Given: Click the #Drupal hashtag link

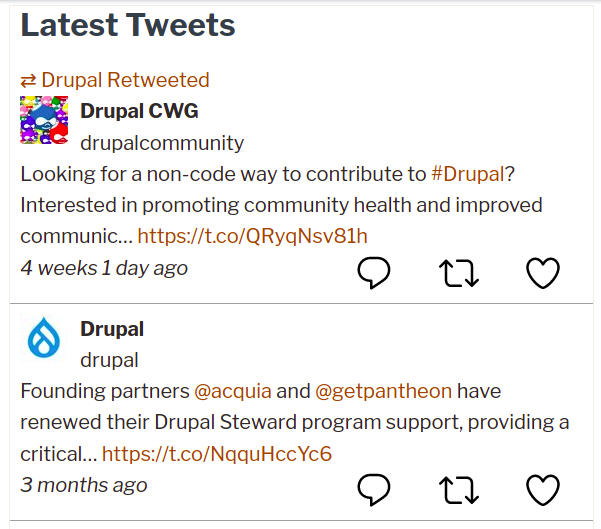Looking at the screenshot, I should [x=467, y=174].
